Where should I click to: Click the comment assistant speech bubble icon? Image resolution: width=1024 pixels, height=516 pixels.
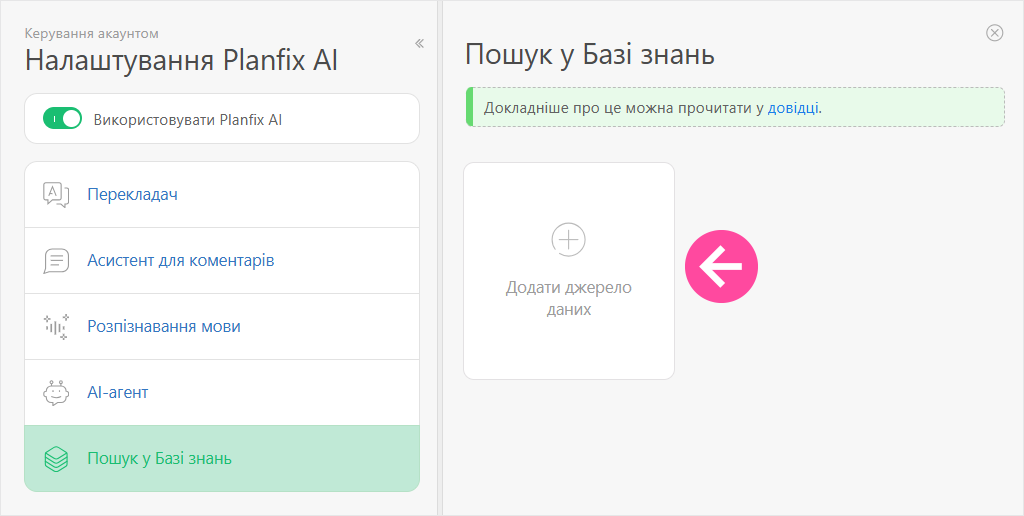tap(56, 261)
